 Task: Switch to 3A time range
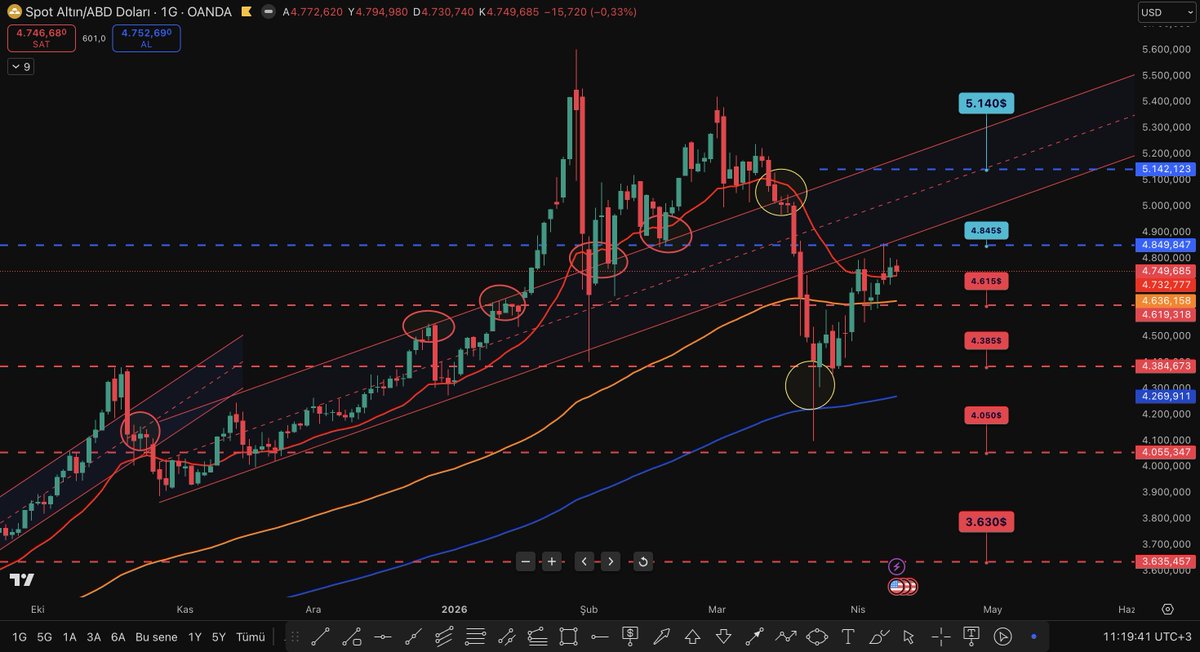click(x=94, y=636)
